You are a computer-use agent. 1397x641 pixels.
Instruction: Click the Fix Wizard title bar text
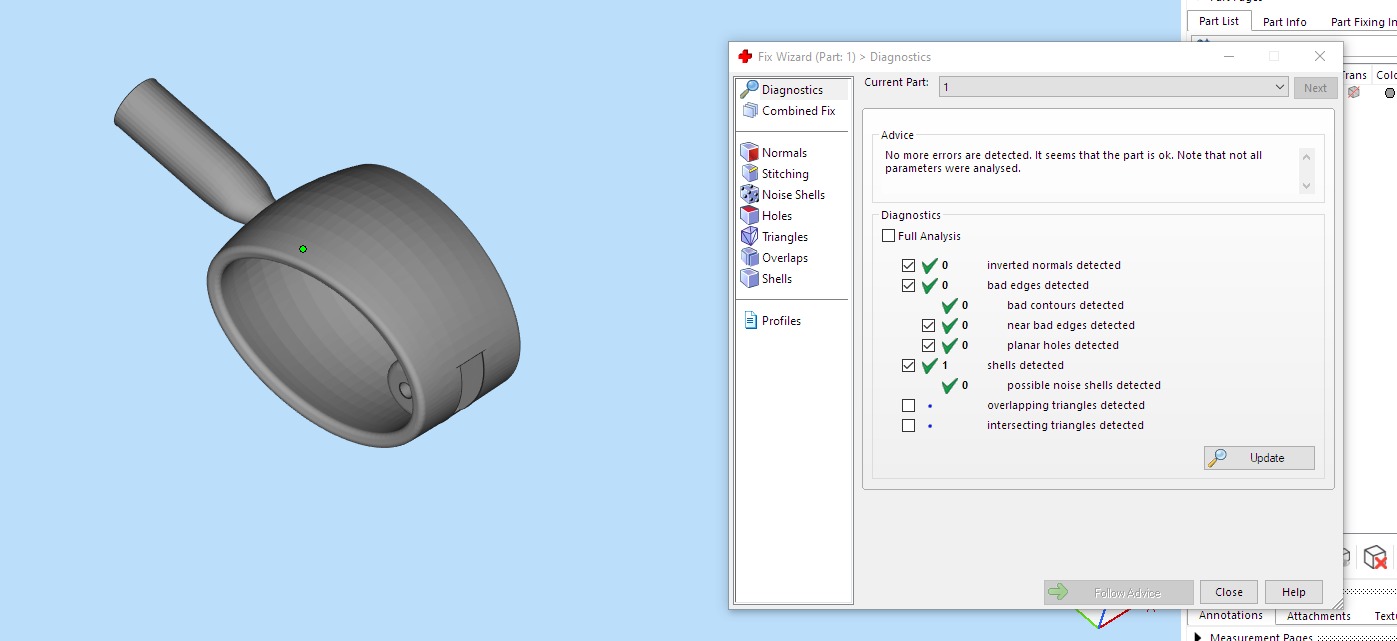(x=844, y=57)
